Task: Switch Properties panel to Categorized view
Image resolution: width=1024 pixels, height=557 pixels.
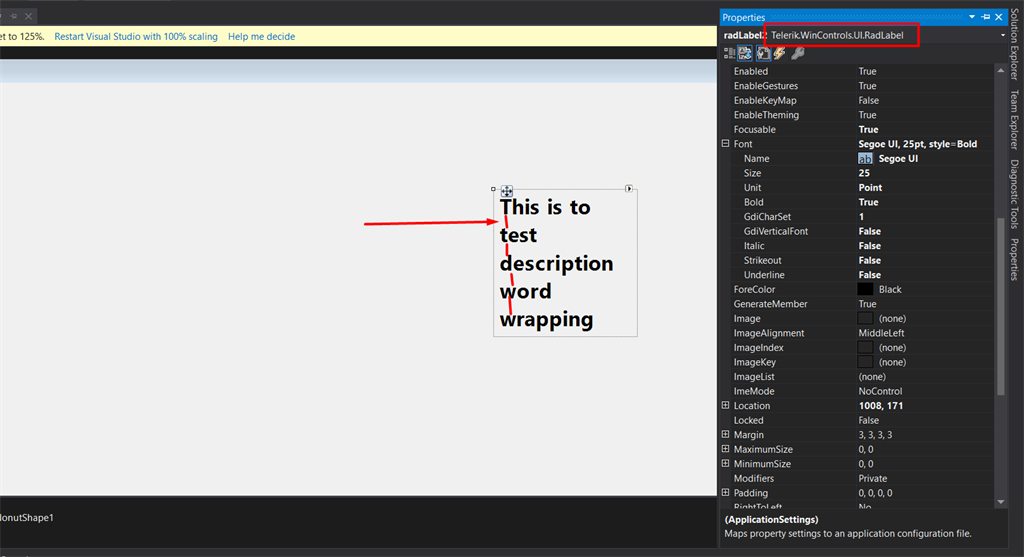Action: (x=729, y=54)
